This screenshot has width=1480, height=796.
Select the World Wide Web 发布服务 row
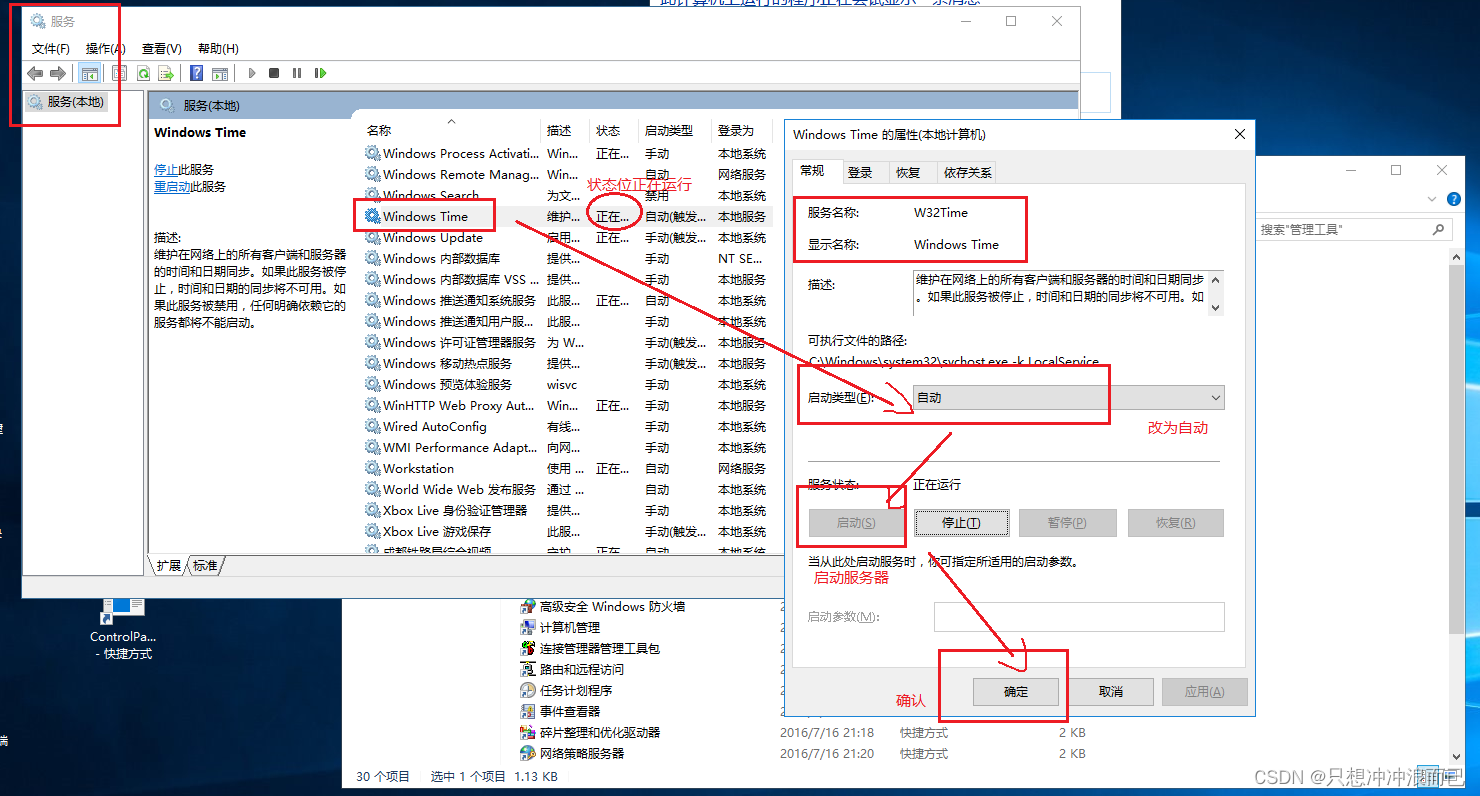click(568, 490)
